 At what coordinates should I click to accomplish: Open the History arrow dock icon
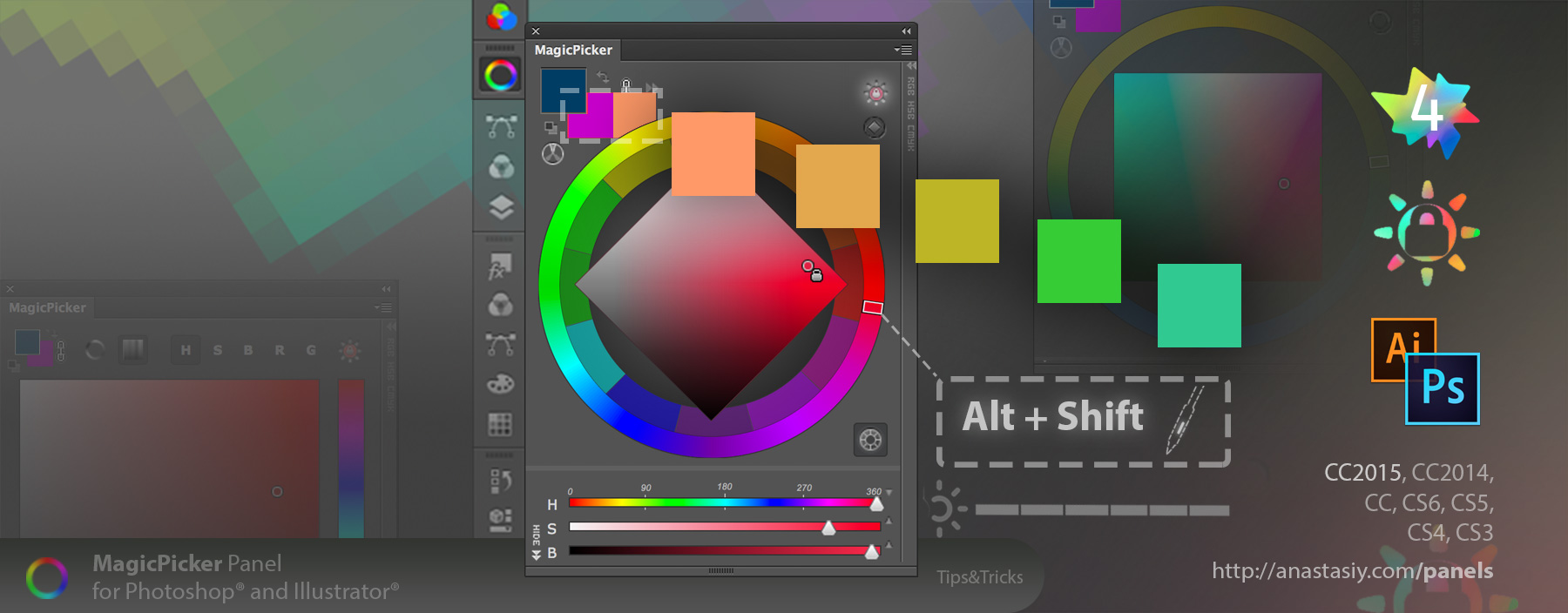pos(500,480)
